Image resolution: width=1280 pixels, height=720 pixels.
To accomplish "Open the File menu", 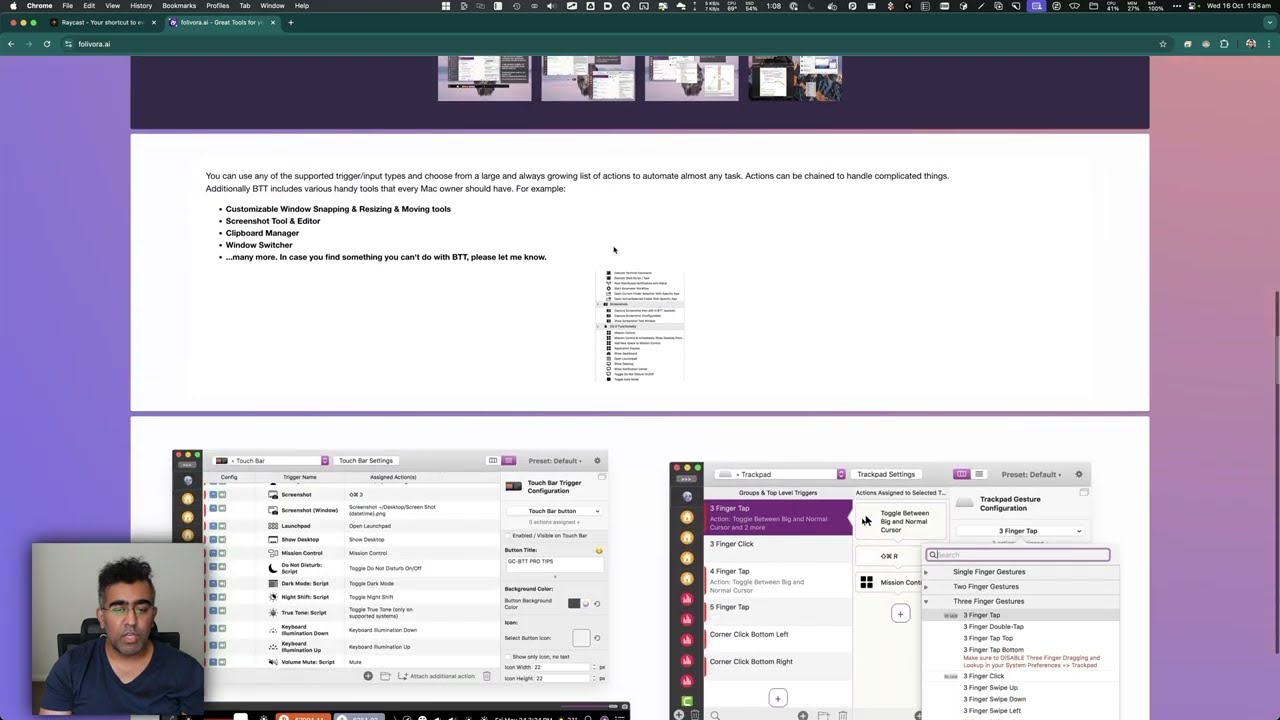I will [67, 6].
